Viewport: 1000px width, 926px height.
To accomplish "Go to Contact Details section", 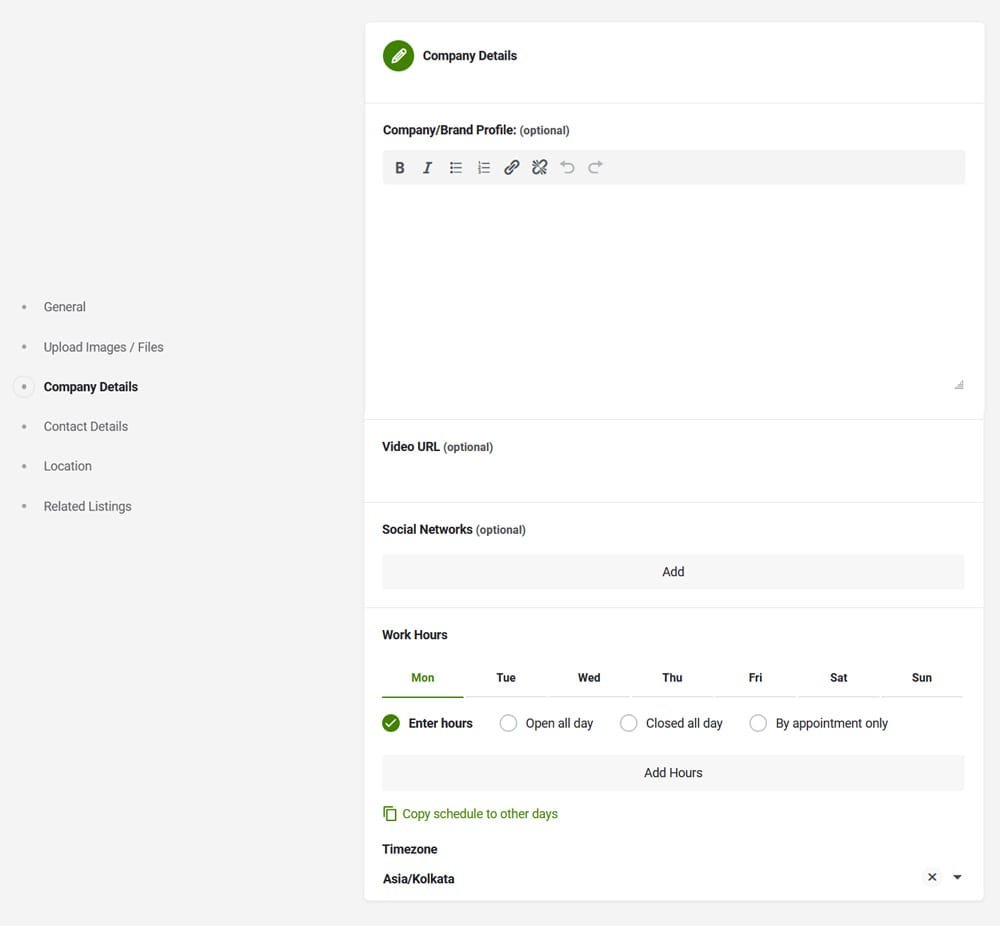I will (86, 427).
